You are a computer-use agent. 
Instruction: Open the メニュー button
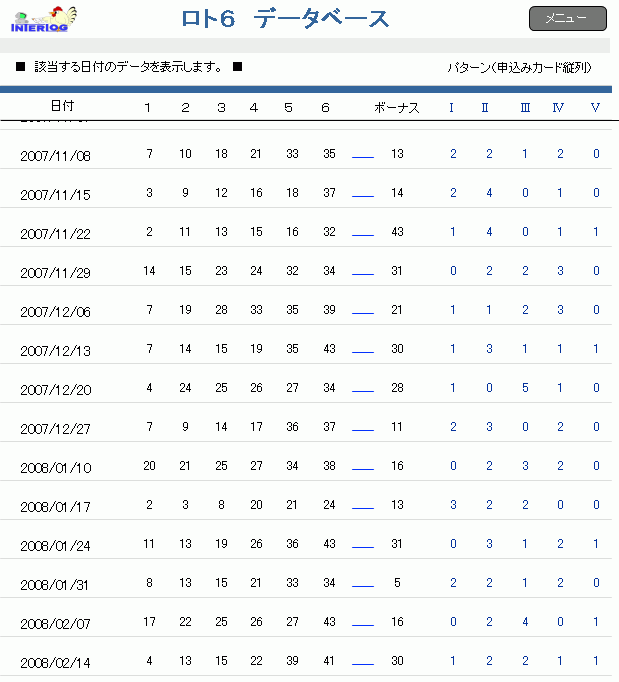coord(567,18)
